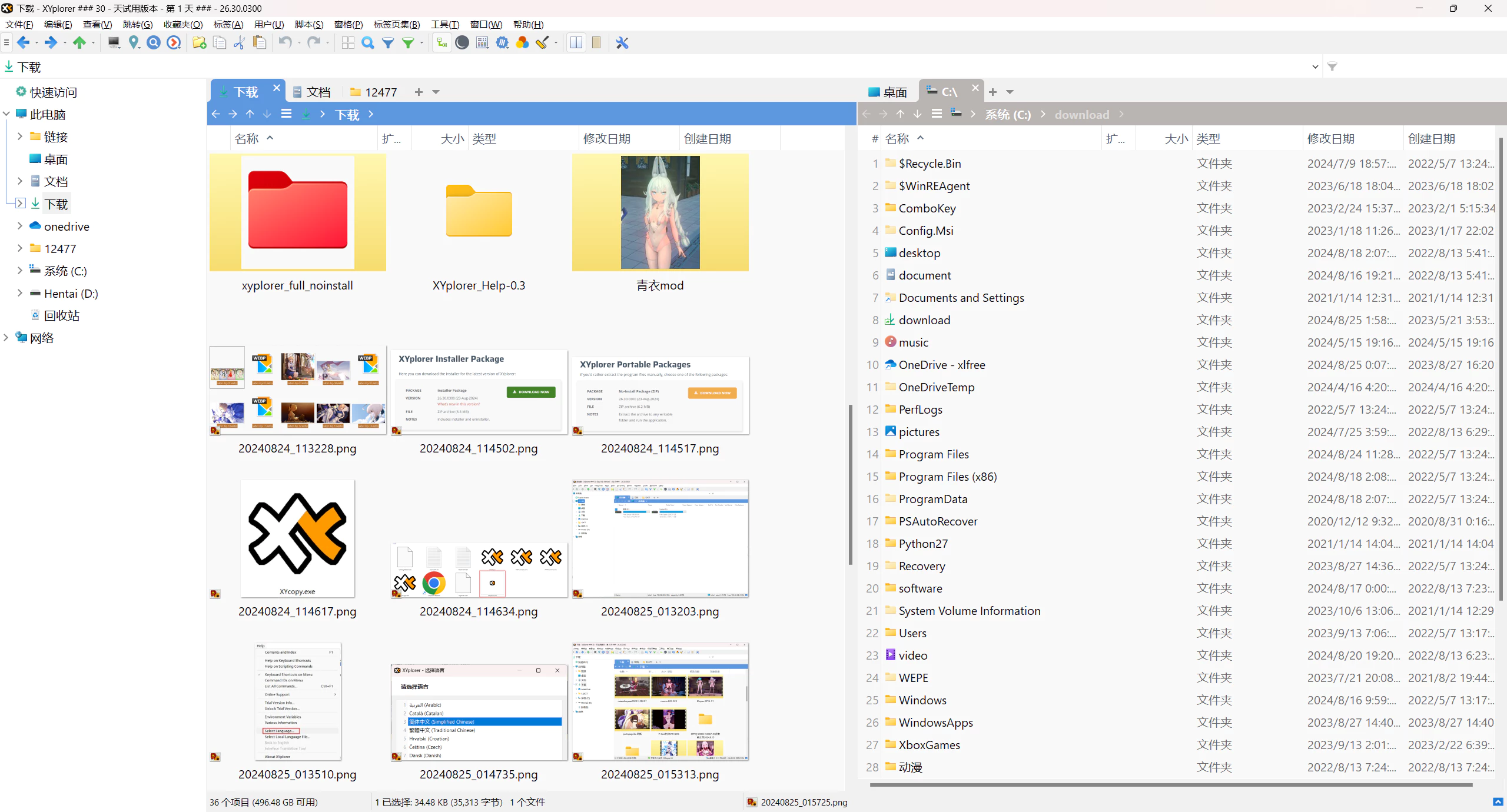Click the Paste clipboard icon
Viewport: 1507px width, 812px height.
pos(259,42)
